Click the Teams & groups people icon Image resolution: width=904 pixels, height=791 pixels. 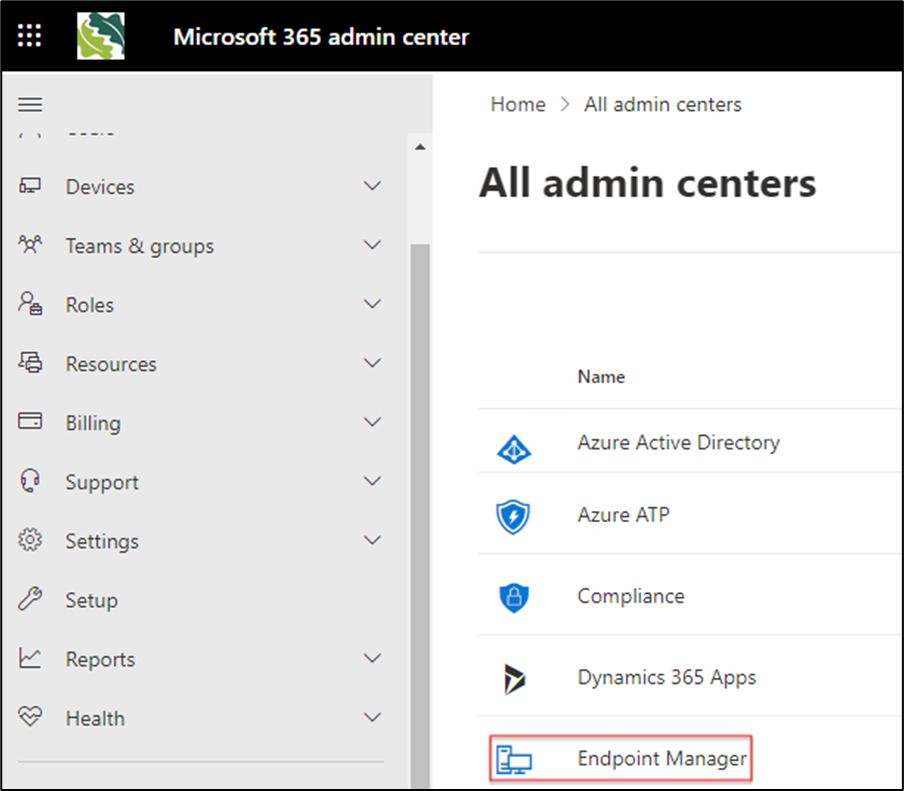point(30,245)
